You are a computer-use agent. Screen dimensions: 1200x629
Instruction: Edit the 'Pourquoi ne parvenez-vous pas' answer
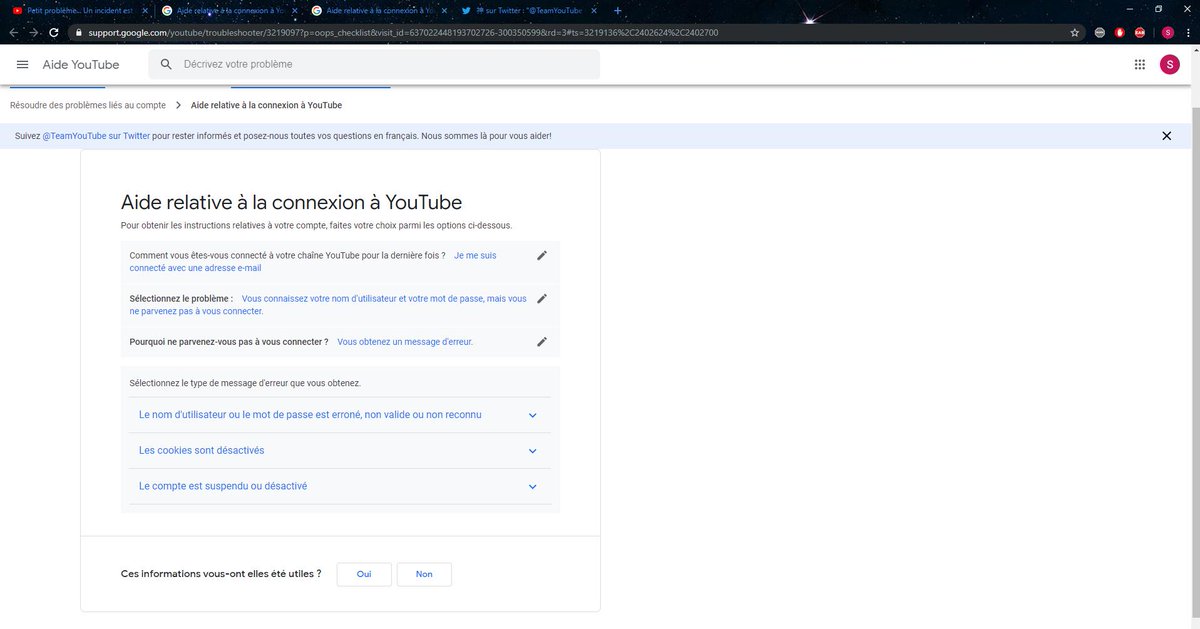[542, 341]
